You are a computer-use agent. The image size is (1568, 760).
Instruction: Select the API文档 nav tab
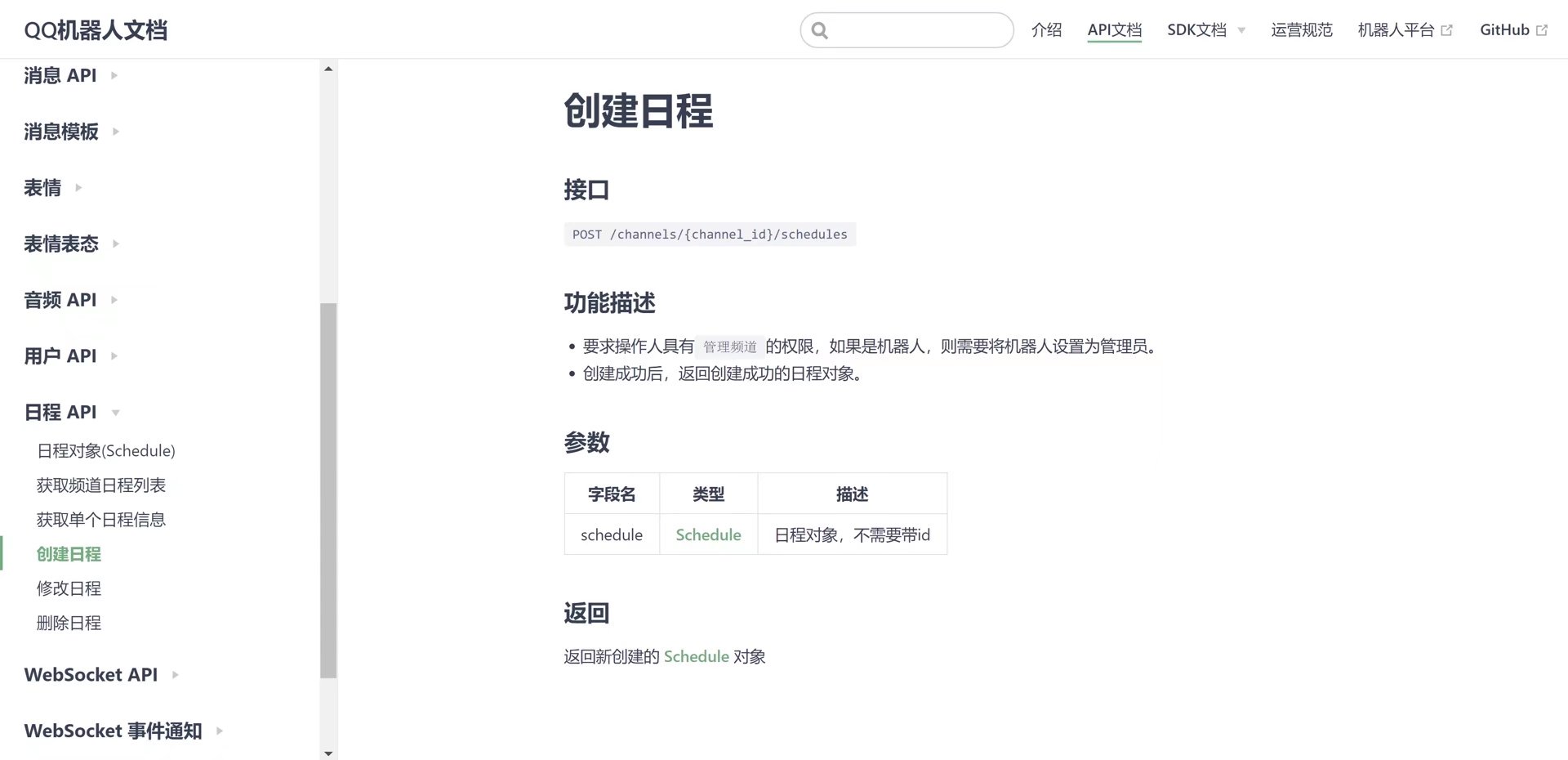tap(1114, 30)
